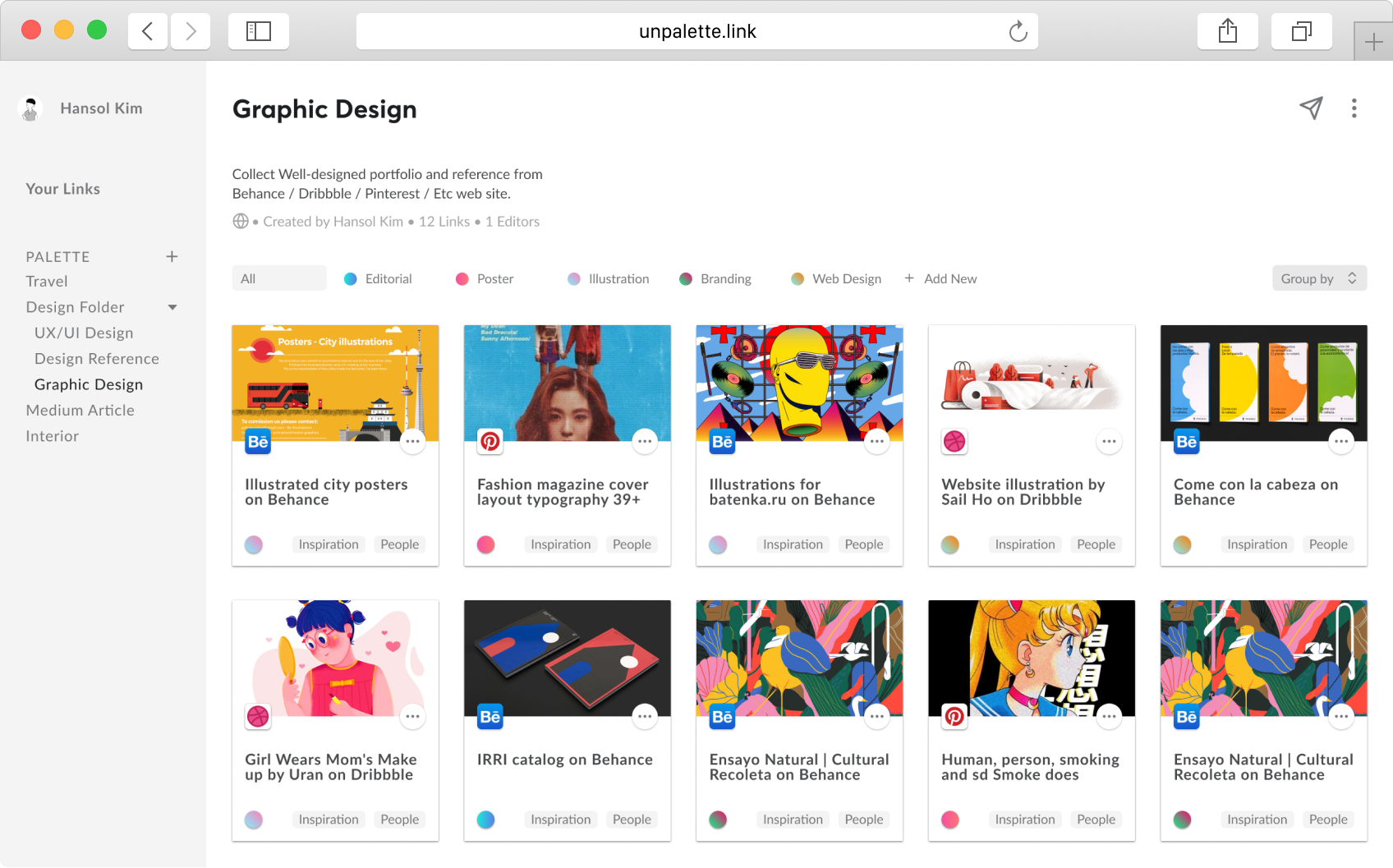The height and width of the screenshot is (868, 1393).
Task: Collapse the Design Folder arrow
Action: (x=172, y=307)
